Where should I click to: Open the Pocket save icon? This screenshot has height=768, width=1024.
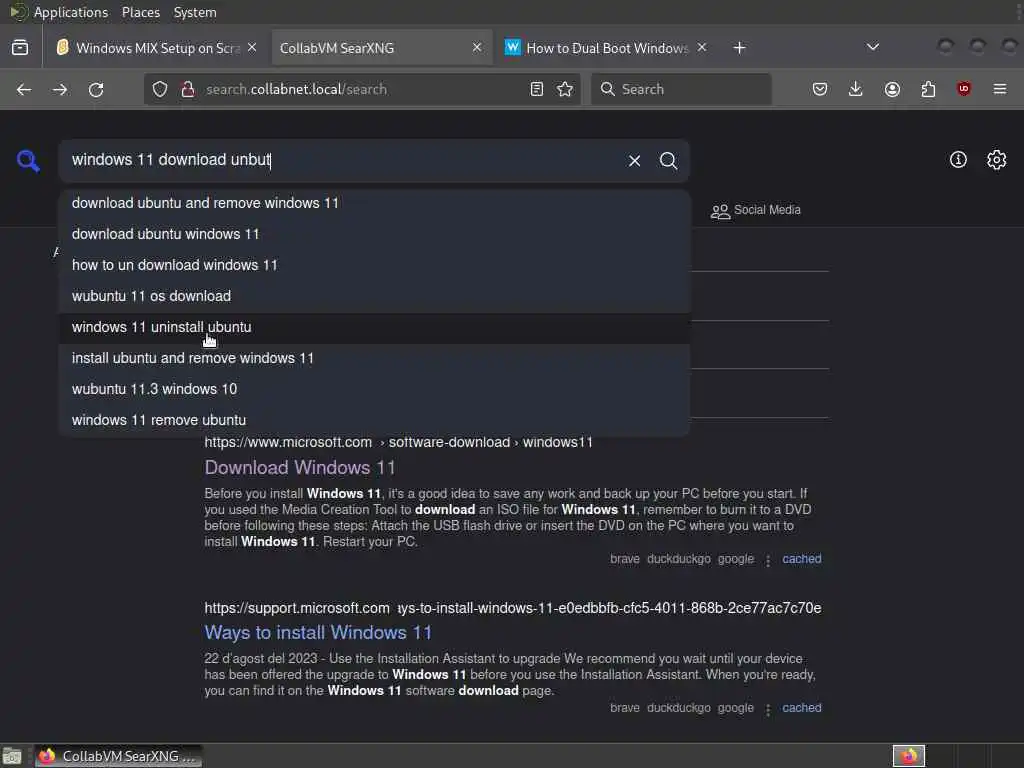(x=820, y=89)
